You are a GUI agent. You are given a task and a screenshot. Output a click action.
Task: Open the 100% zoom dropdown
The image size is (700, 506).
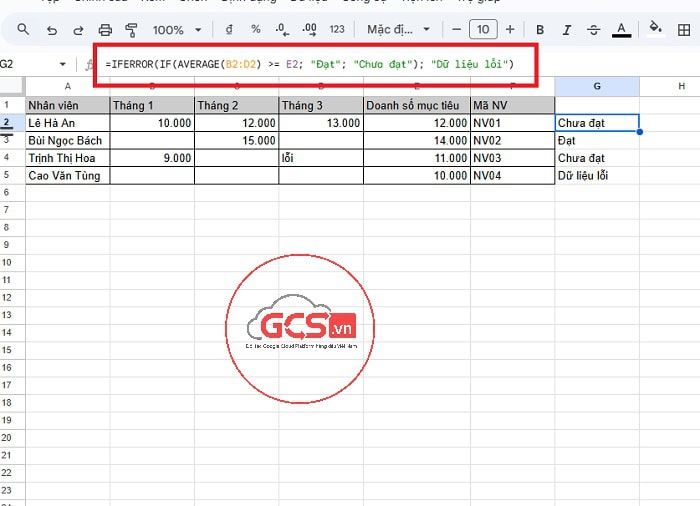pos(177,30)
